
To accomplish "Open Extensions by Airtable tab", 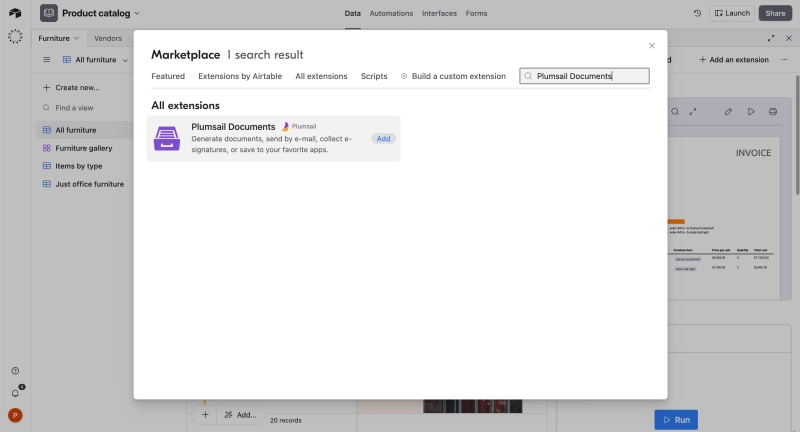I will pyautogui.click(x=240, y=76).
